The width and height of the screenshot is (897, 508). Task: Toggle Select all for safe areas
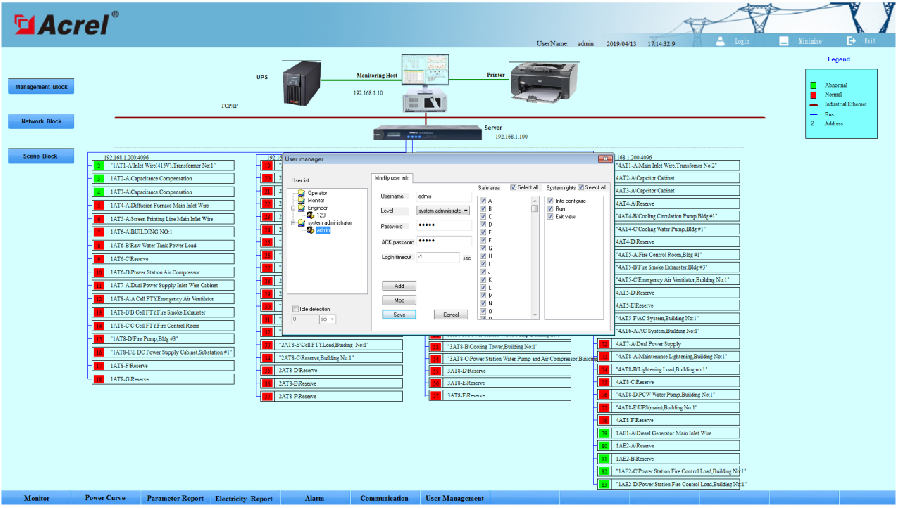tap(513, 187)
